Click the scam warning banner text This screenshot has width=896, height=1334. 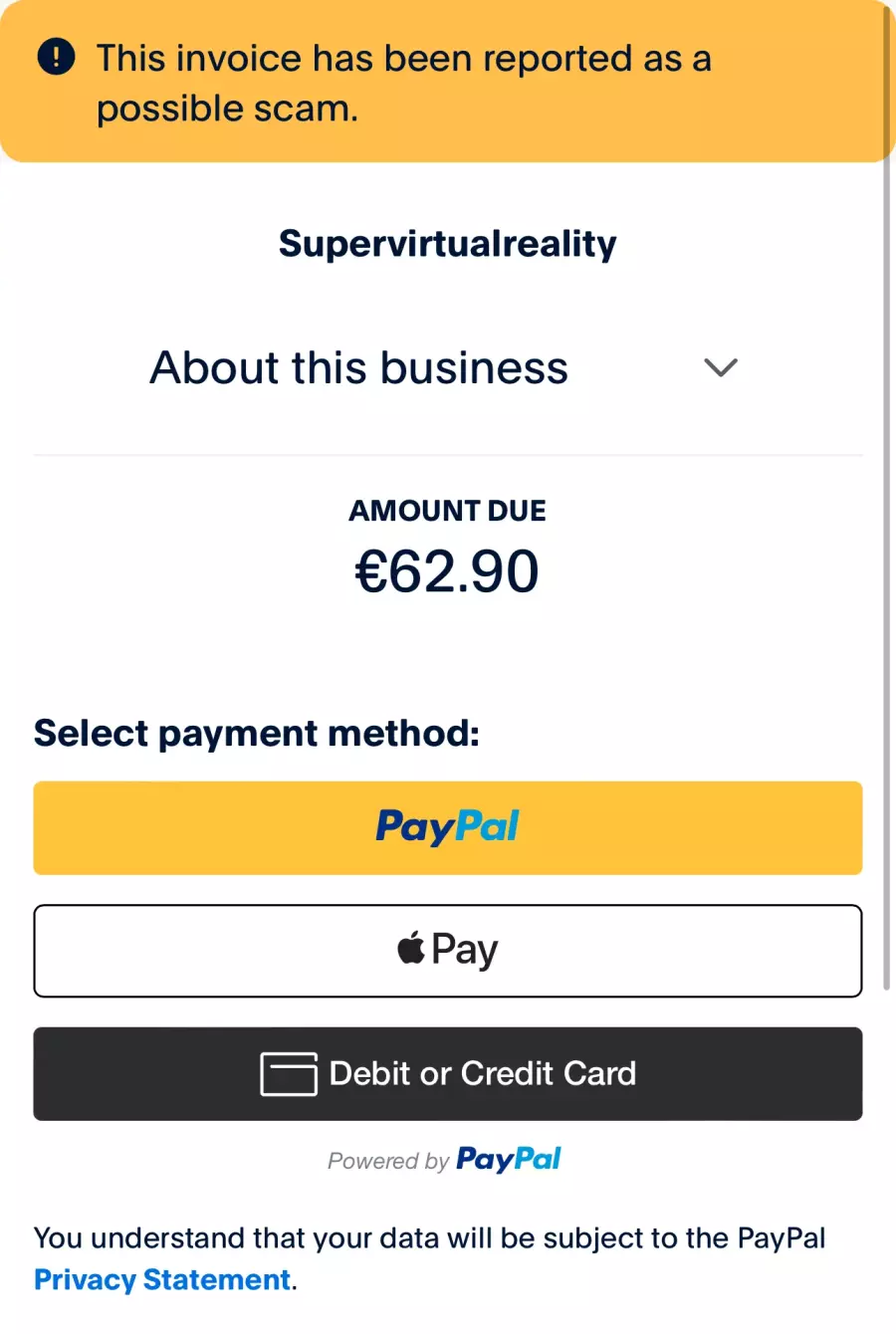point(403,83)
